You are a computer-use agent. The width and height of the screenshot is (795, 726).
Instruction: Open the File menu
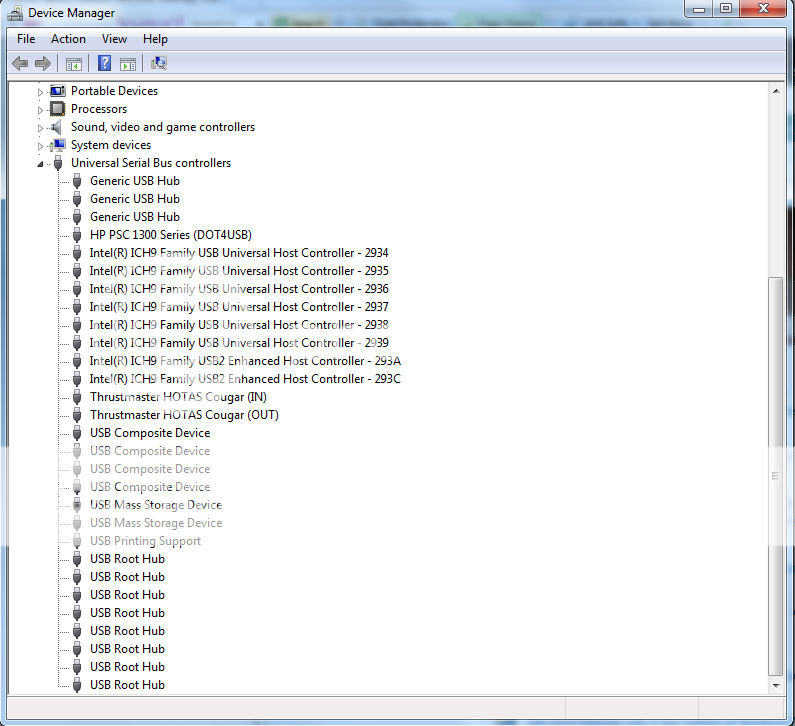[x=26, y=39]
